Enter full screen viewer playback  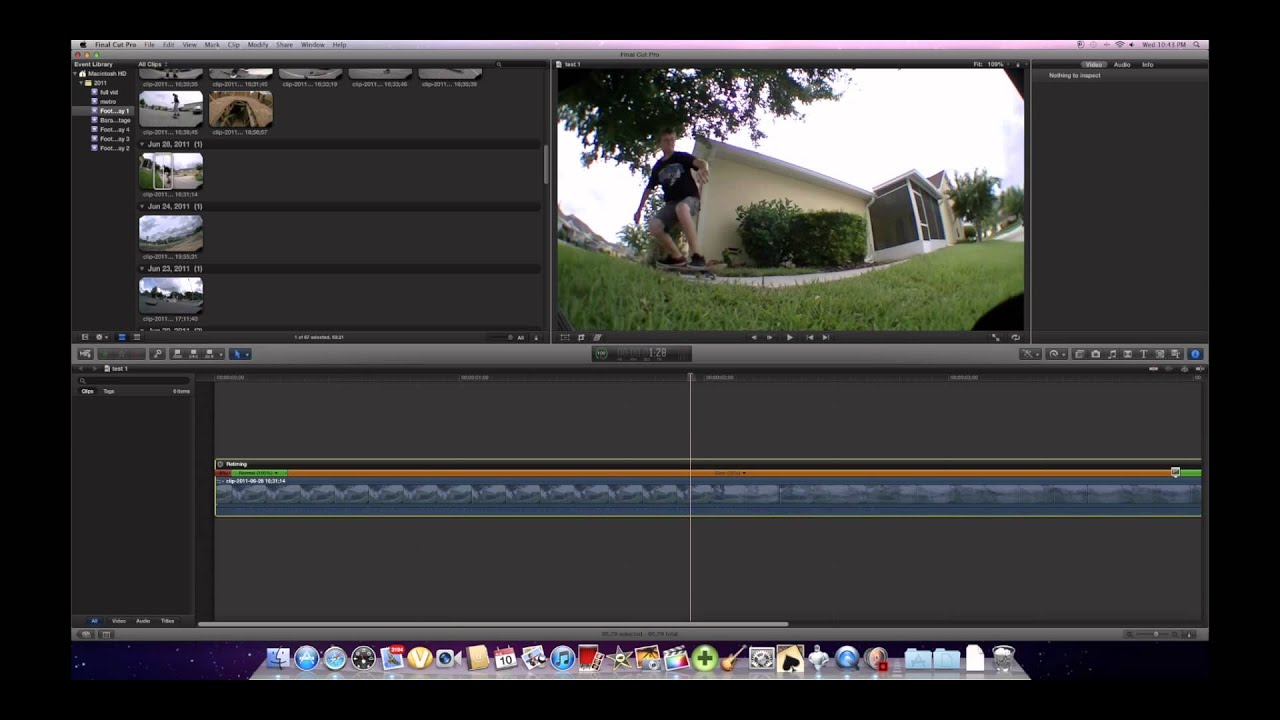pos(995,337)
